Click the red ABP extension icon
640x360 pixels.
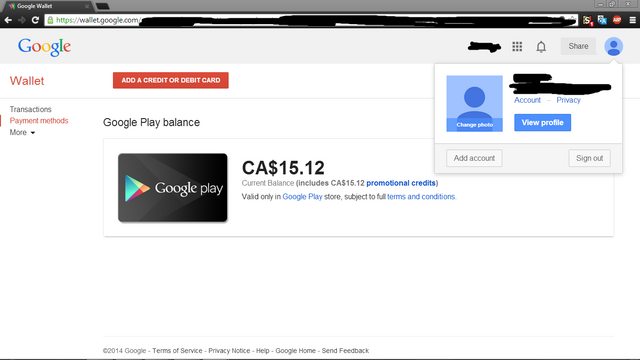[x=617, y=20]
